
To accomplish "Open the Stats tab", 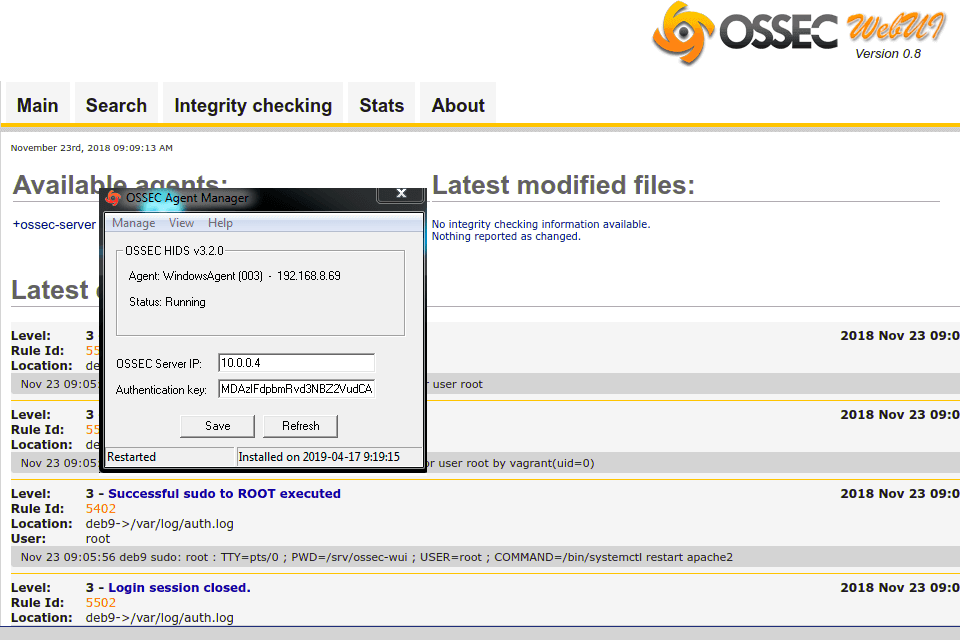I will coord(381,105).
